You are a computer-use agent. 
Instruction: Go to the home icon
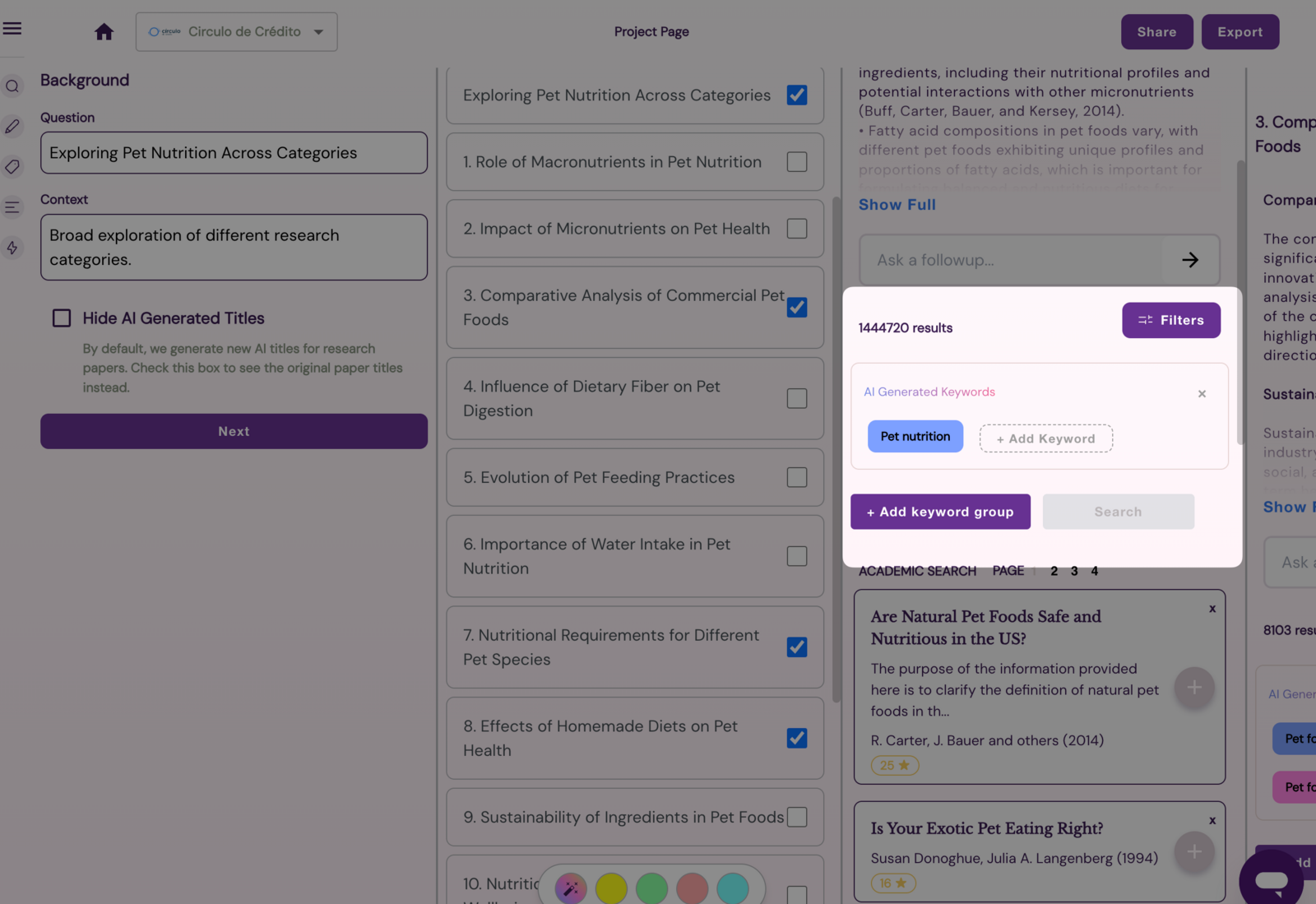tap(104, 32)
